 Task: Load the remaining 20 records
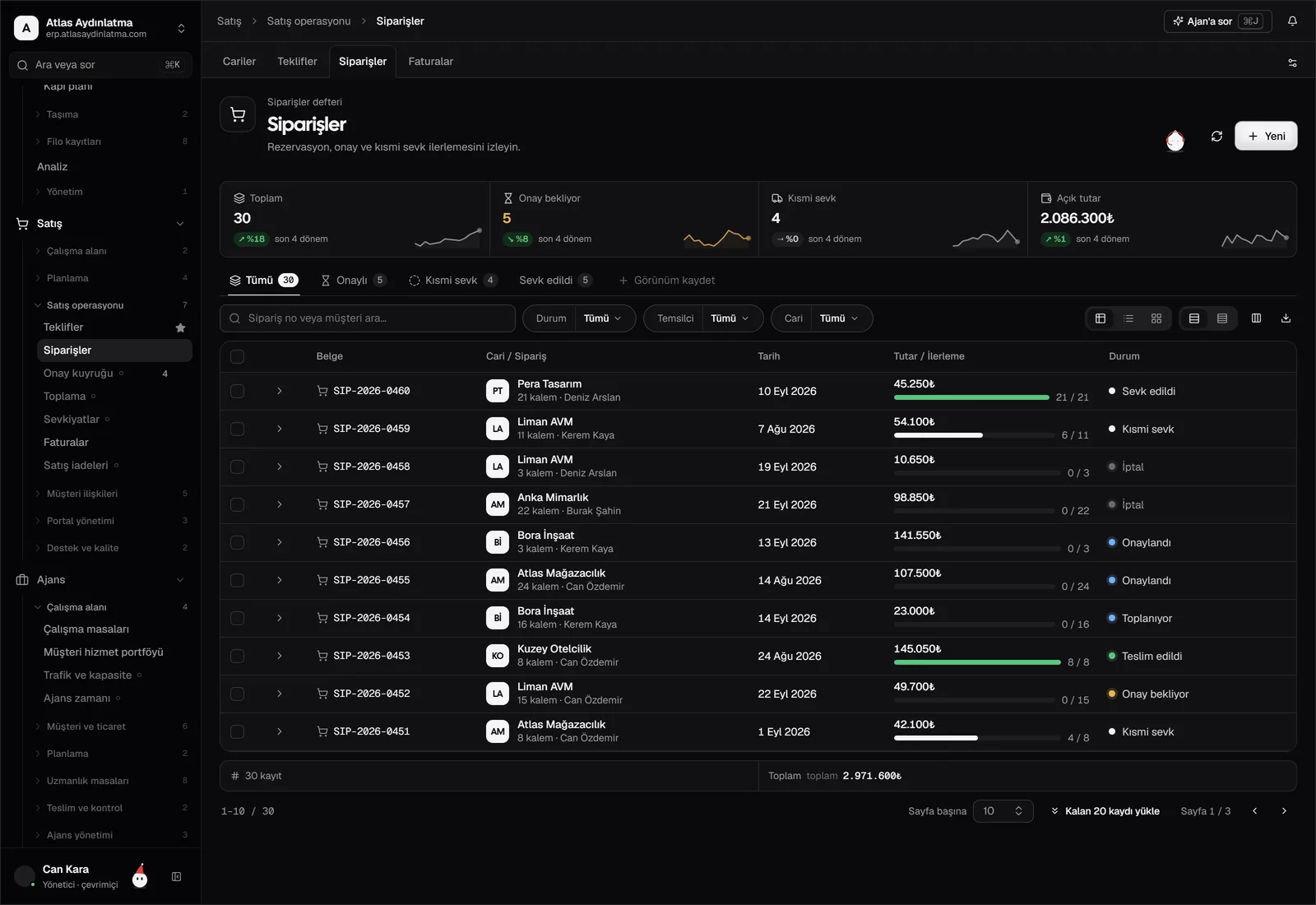tap(1105, 811)
